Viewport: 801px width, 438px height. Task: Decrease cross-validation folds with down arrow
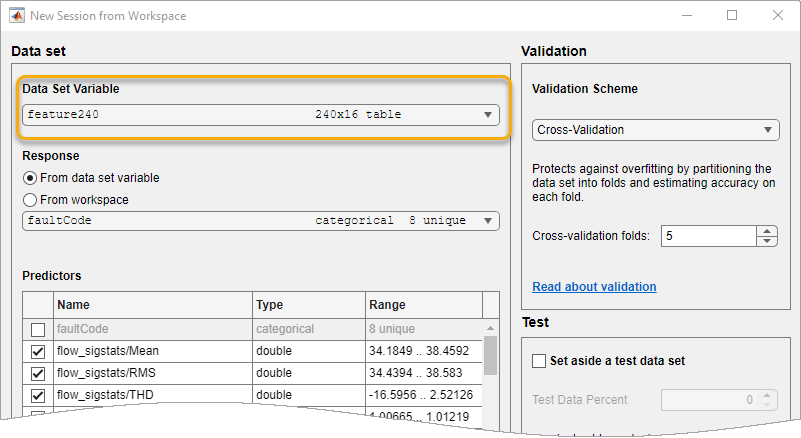tap(767, 241)
